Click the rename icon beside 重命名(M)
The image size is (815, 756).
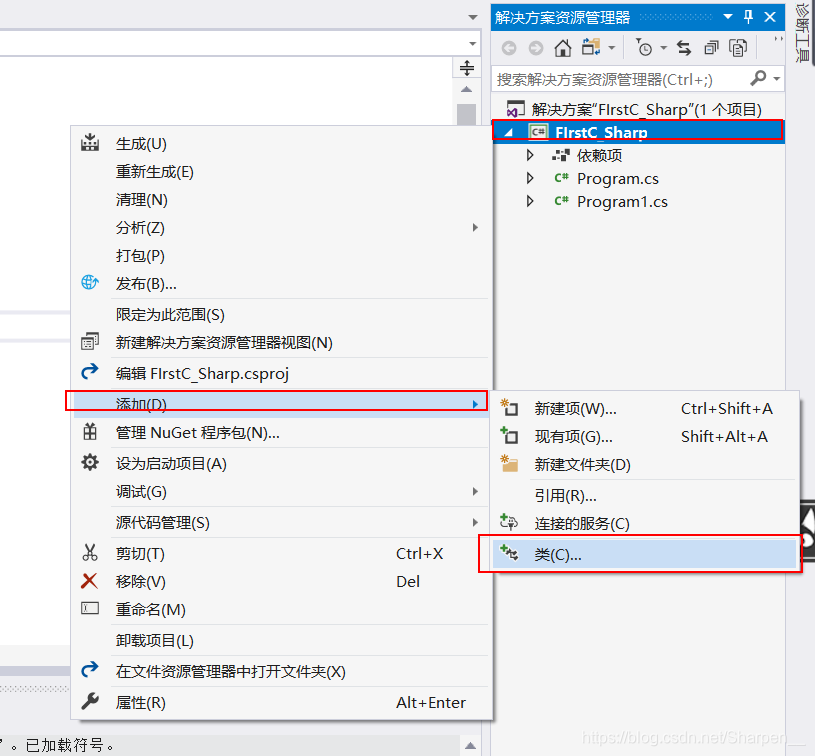pos(90,608)
